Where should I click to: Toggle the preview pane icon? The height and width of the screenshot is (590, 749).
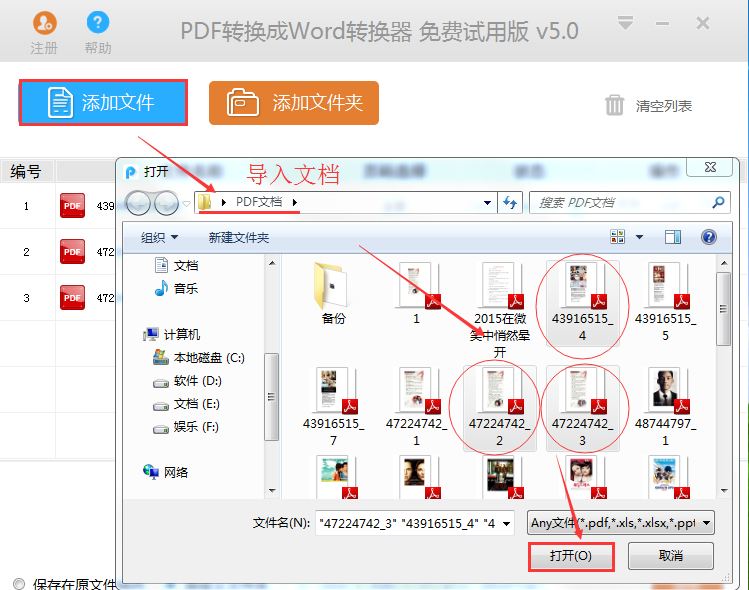(x=673, y=236)
